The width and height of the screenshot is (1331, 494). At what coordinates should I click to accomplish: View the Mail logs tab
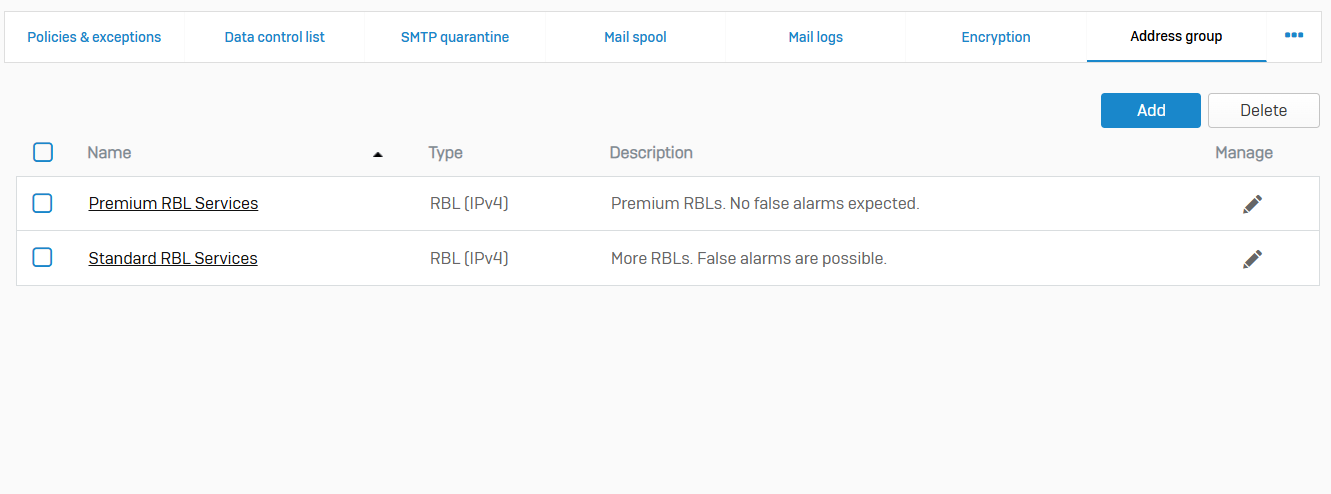815,37
